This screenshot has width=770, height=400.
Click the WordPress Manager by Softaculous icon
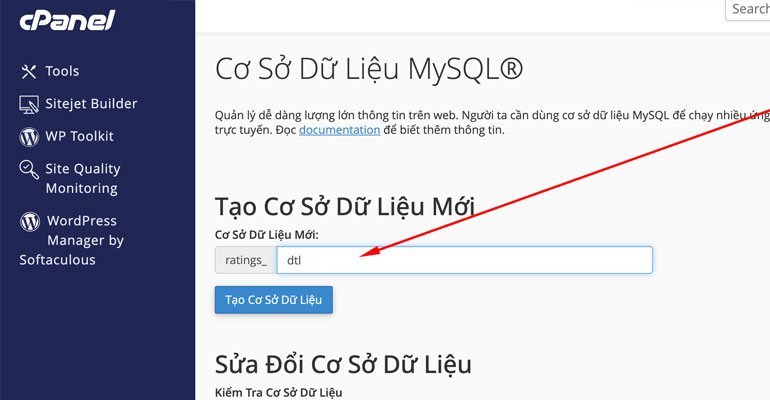point(30,221)
